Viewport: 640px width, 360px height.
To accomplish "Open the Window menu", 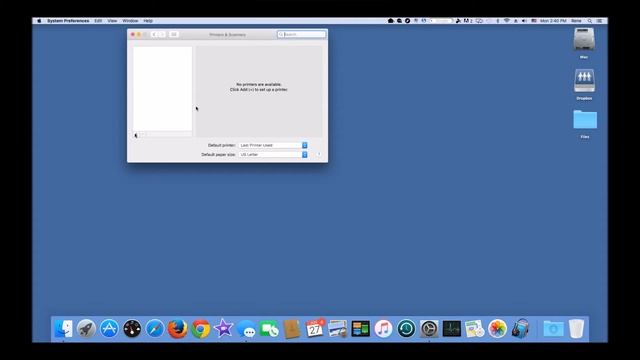I will (130, 21).
